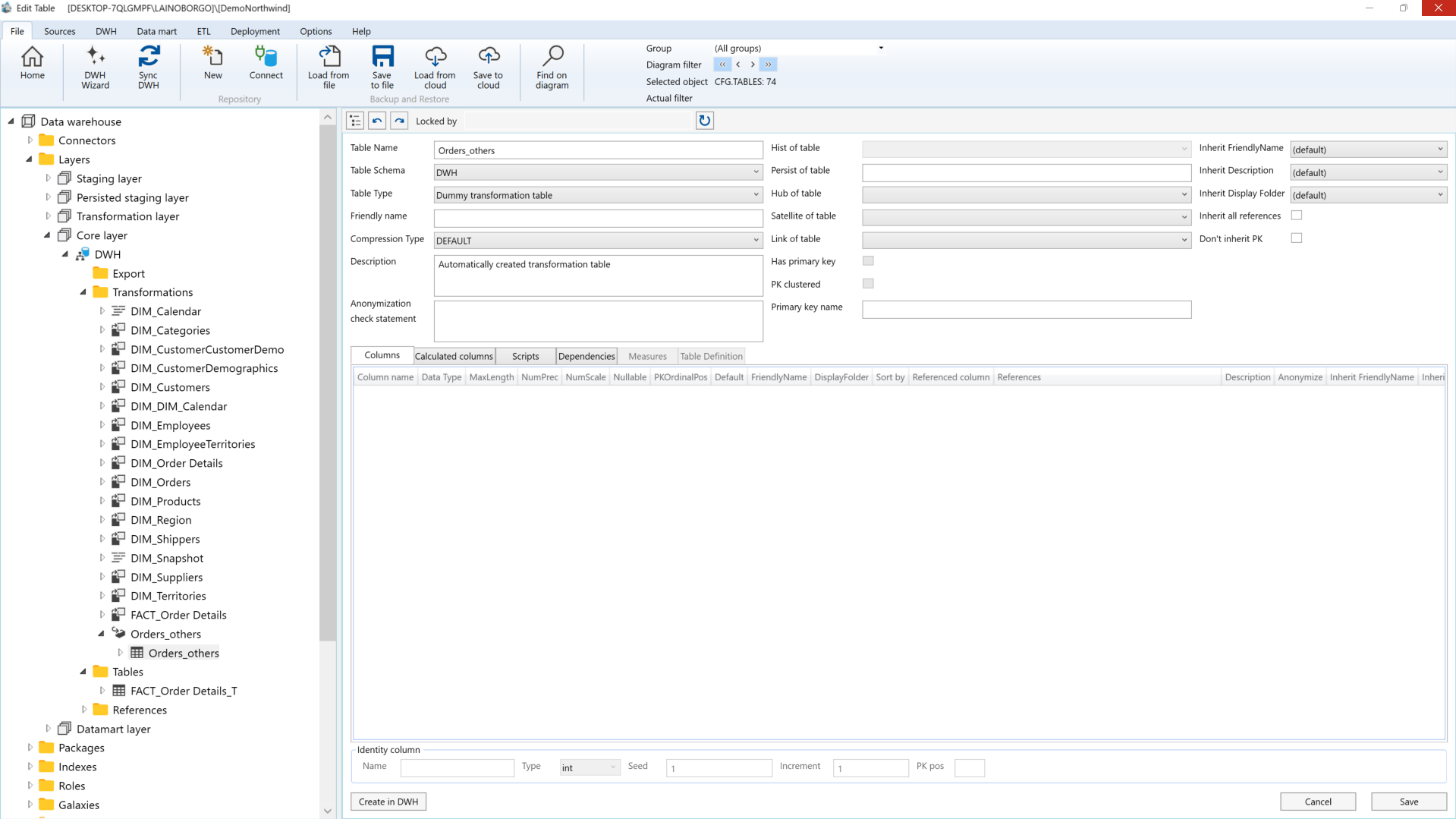Open Find on diagram
The image size is (1456, 819).
pyautogui.click(x=552, y=67)
